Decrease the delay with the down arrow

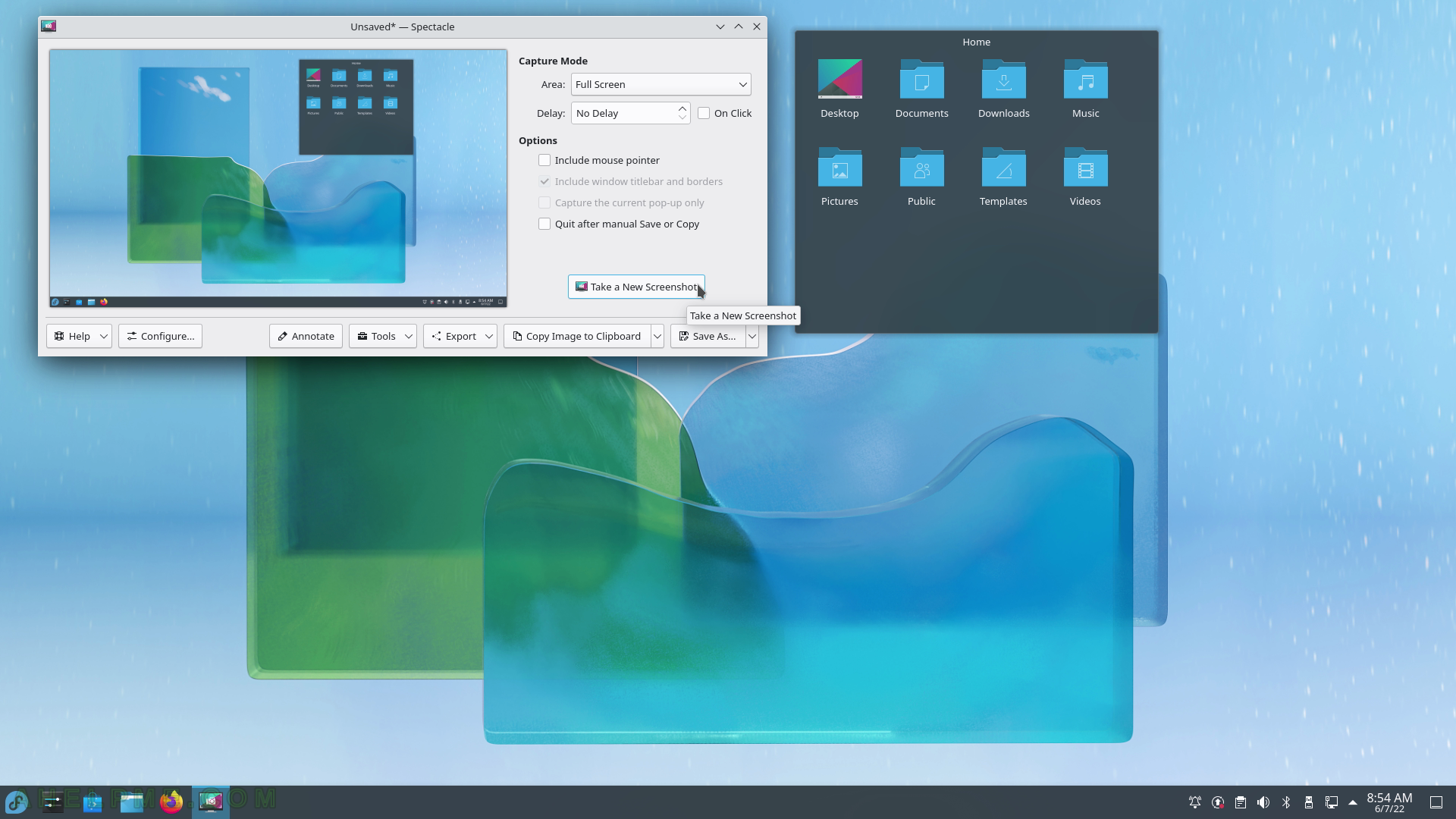682,118
